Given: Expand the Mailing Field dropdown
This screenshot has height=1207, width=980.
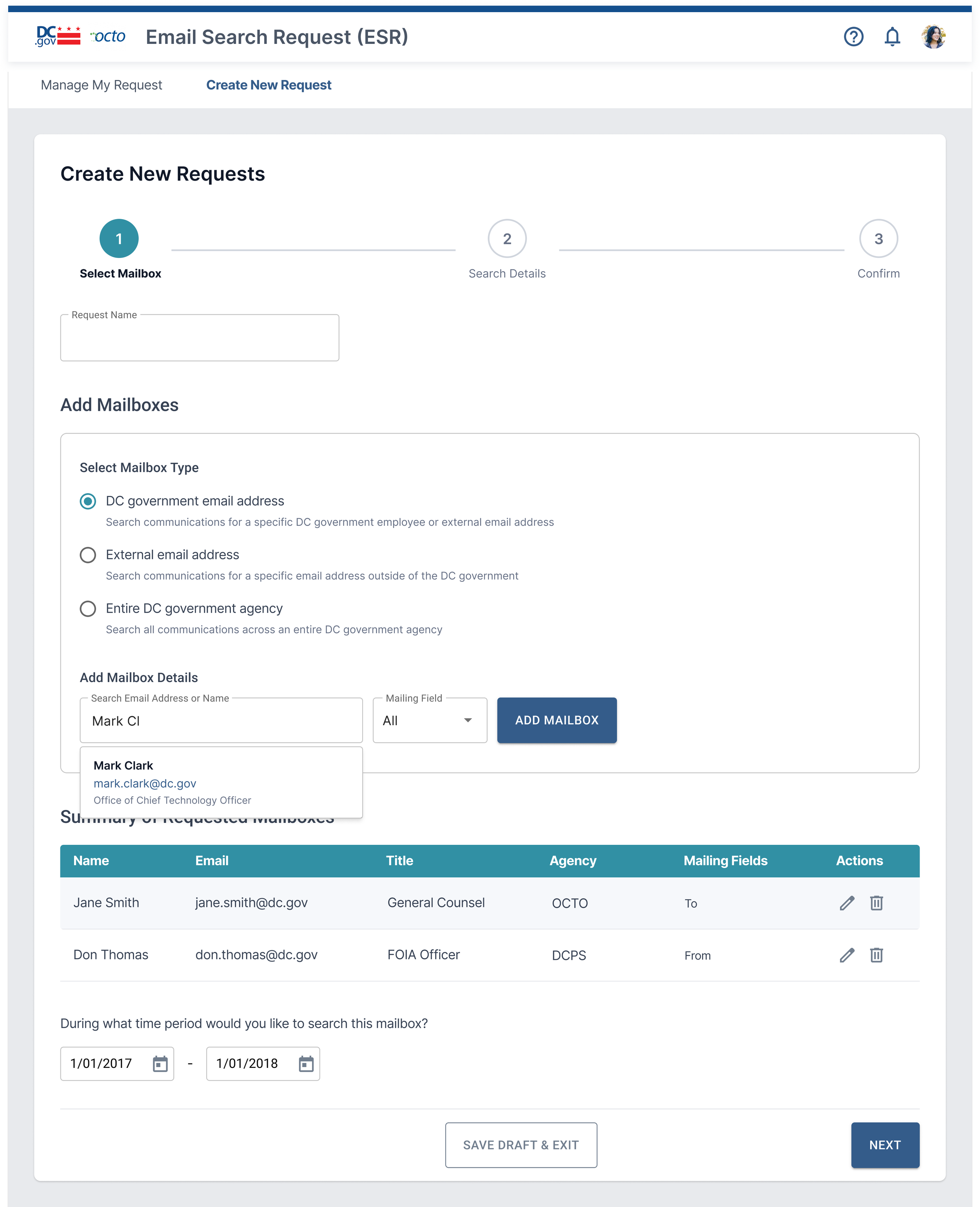Looking at the screenshot, I should click(x=430, y=721).
